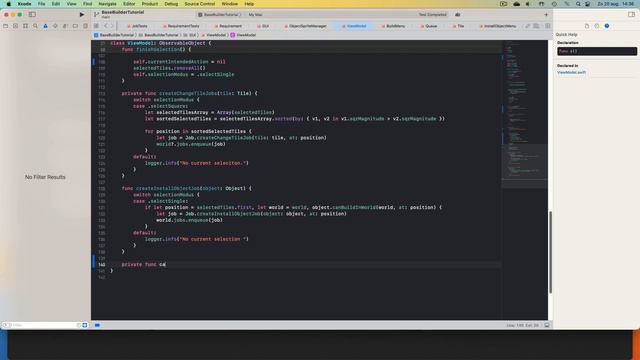Click the ViewModel class item in jump bar
This screenshot has width=640, height=360.
[243, 35]
